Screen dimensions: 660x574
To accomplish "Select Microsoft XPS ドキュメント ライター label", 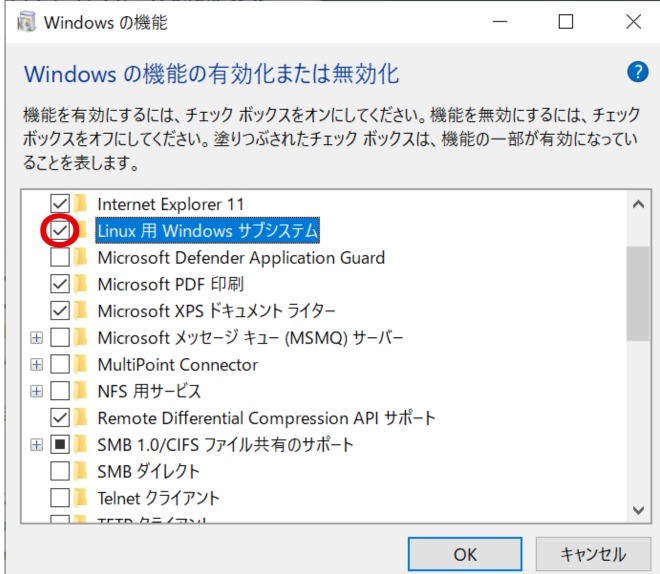I will coord(216,311).
